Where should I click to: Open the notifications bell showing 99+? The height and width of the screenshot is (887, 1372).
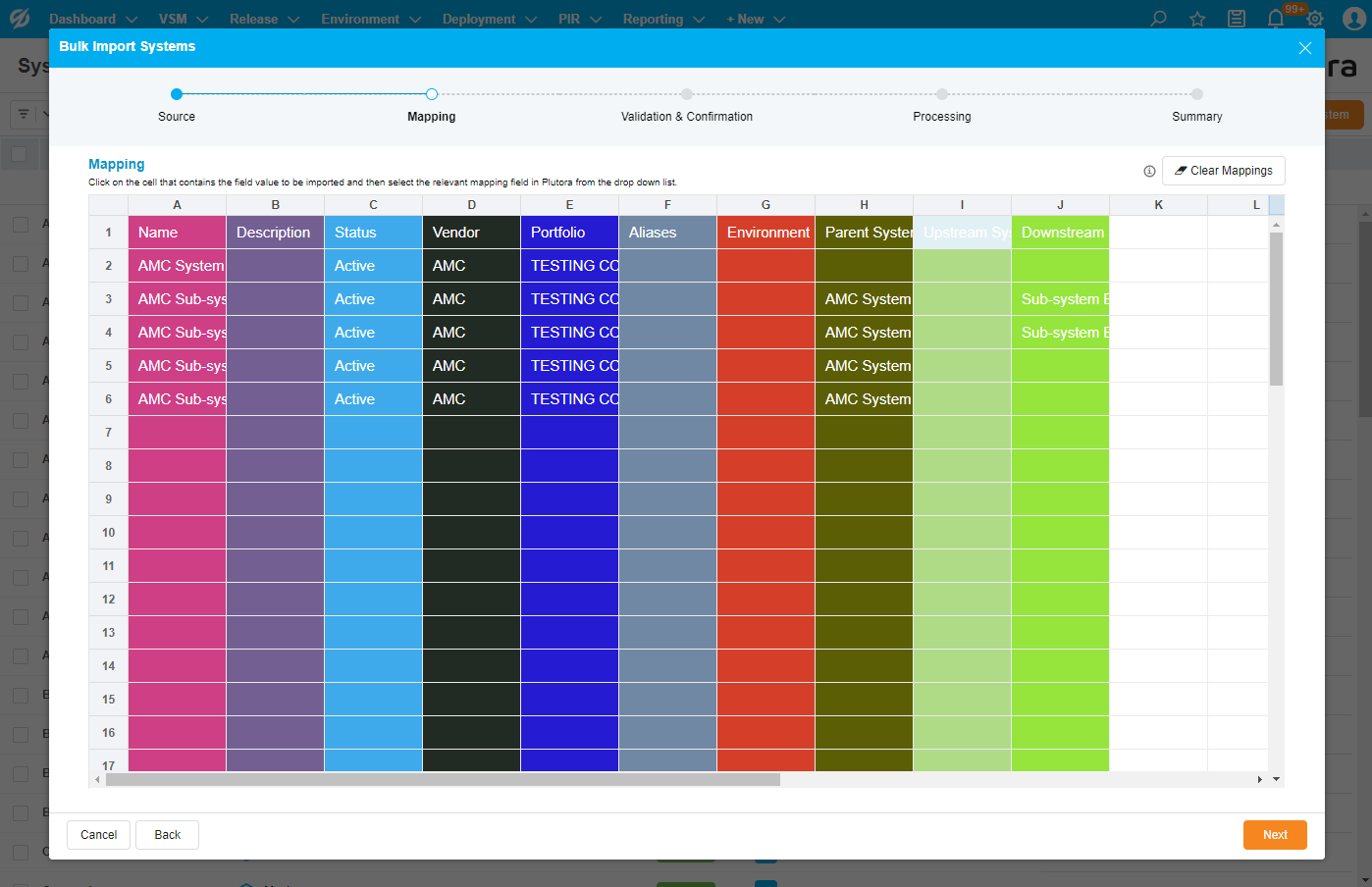pyautogui.click(x=1276, y=19)
